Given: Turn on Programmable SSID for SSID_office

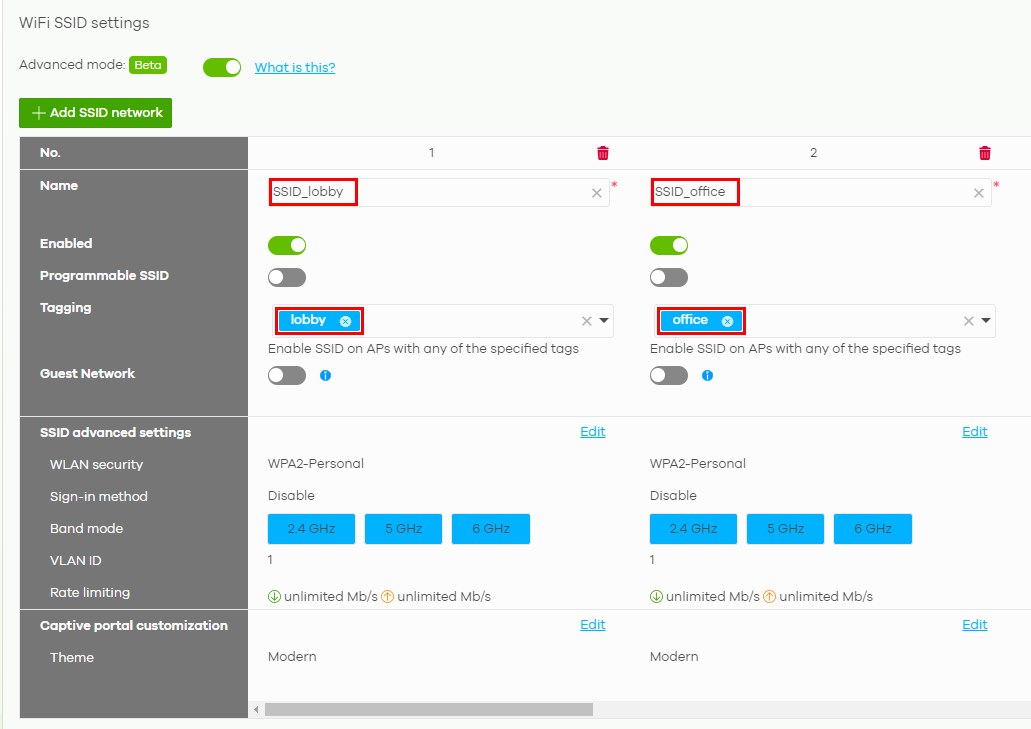Looking at the screenshot, I should (669, 278).
